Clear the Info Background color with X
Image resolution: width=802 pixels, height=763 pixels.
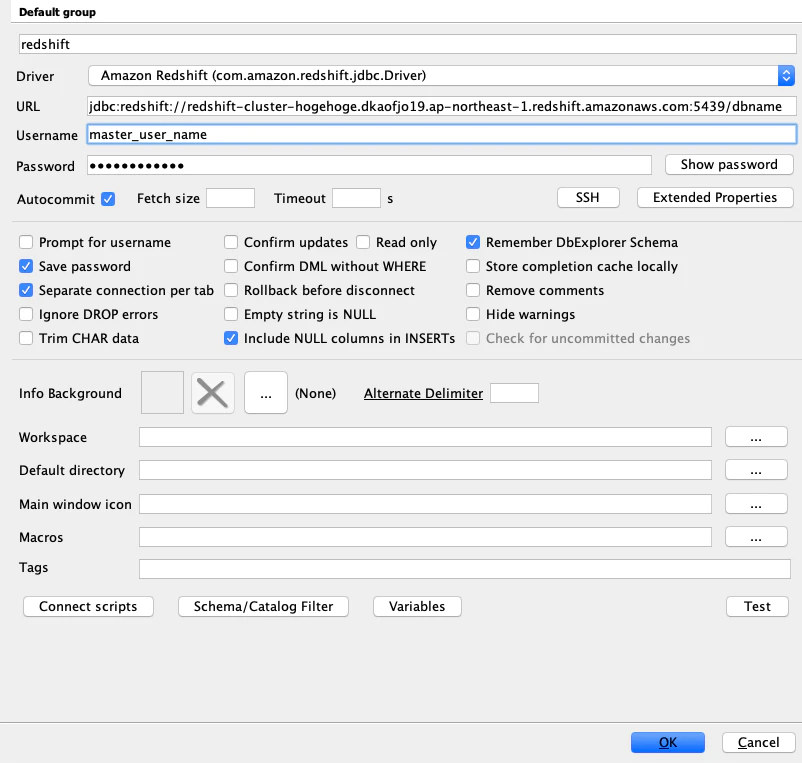pos(213,393)
